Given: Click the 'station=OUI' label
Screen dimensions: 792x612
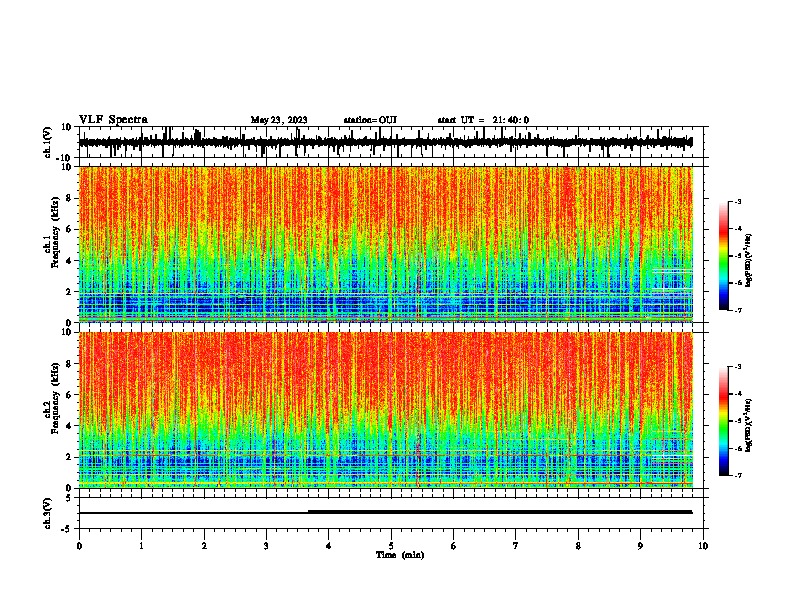Looking at the screenshot, I should [370, 120].
